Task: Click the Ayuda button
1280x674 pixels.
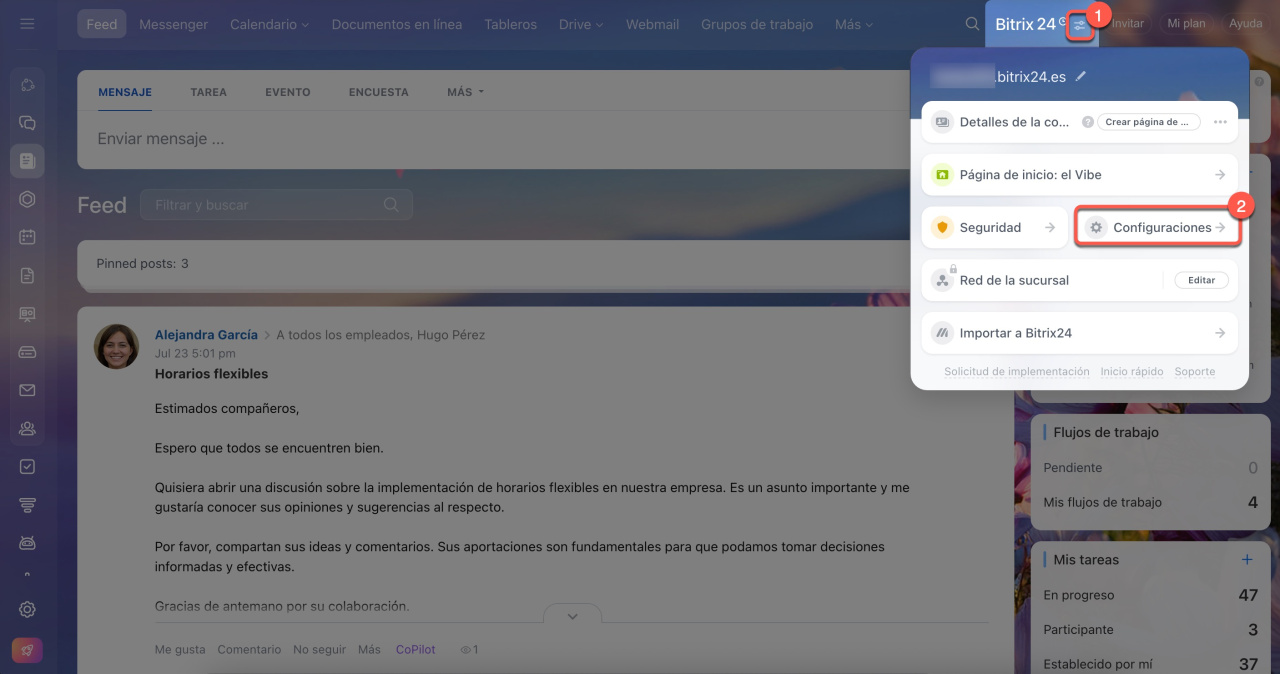Action: tap(1245, 24)
